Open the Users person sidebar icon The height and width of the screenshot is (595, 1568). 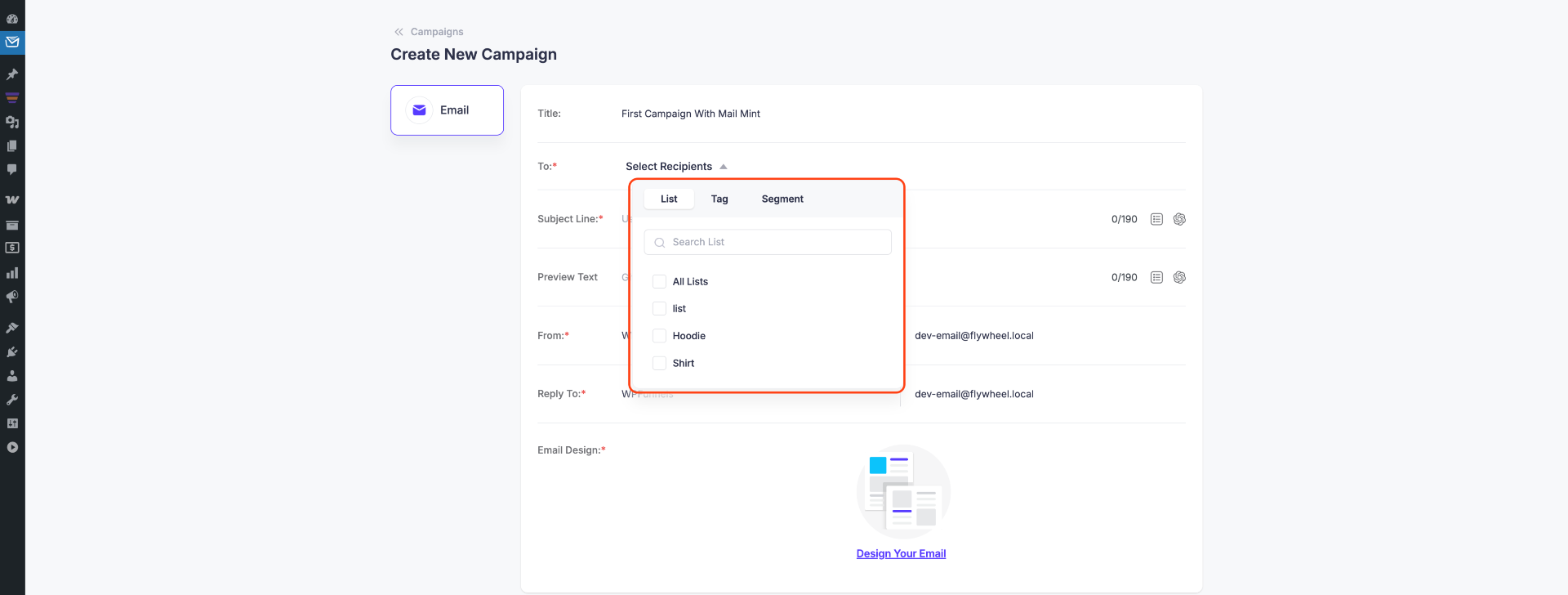(x=12, y=376)
